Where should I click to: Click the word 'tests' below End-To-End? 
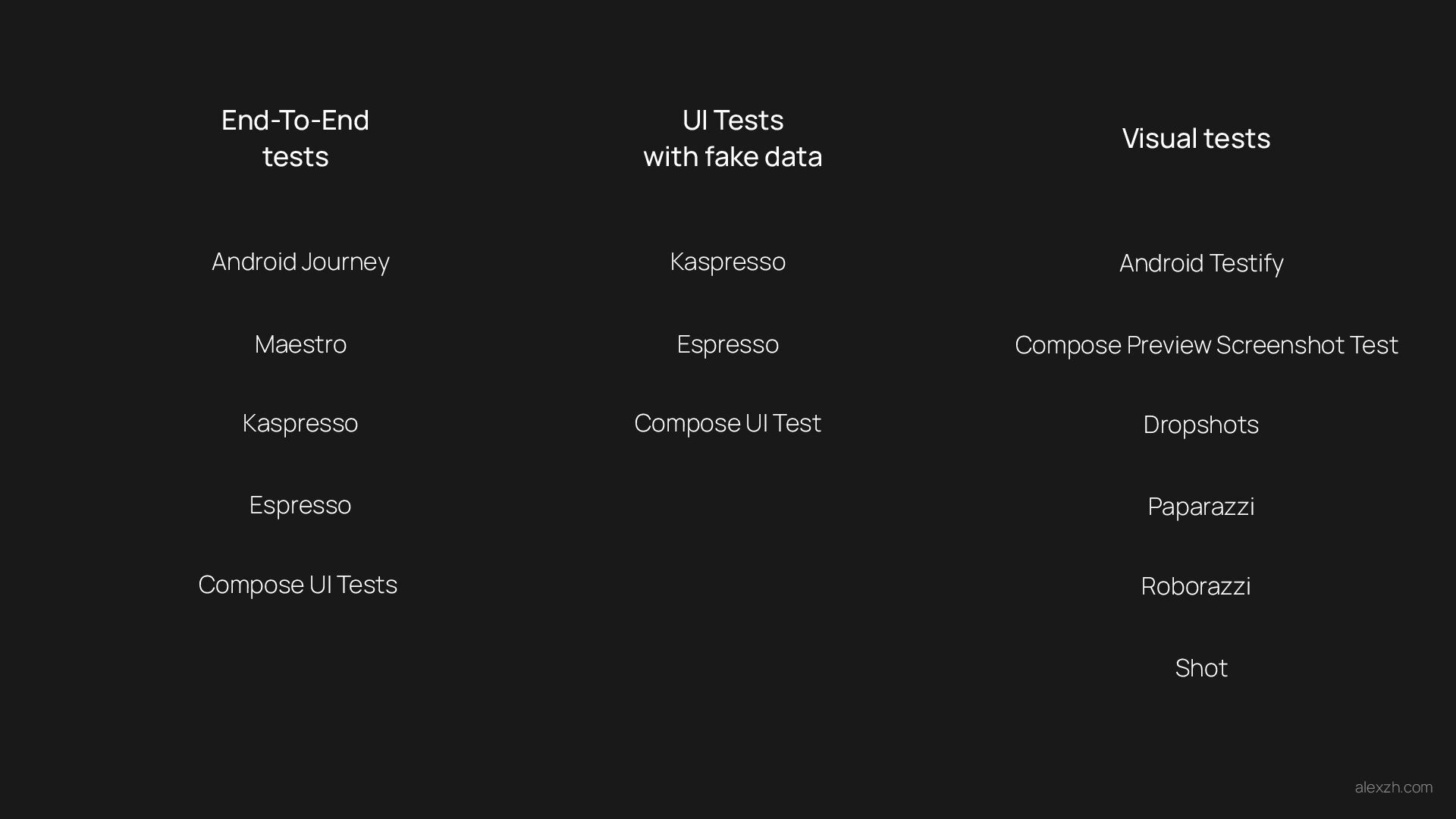coord(295,157)
